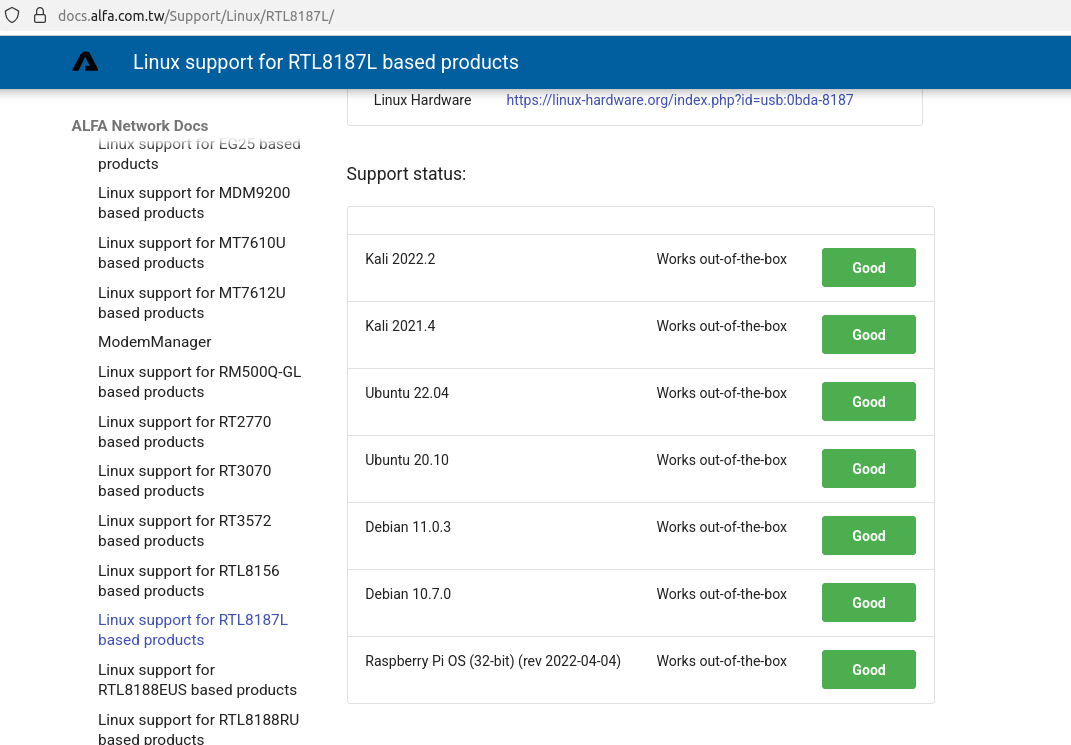Screen dimensions: 1071x745
Task: Open Linux support for RT2770 based products
Action: pyautogui.click(x=184, y=432)
